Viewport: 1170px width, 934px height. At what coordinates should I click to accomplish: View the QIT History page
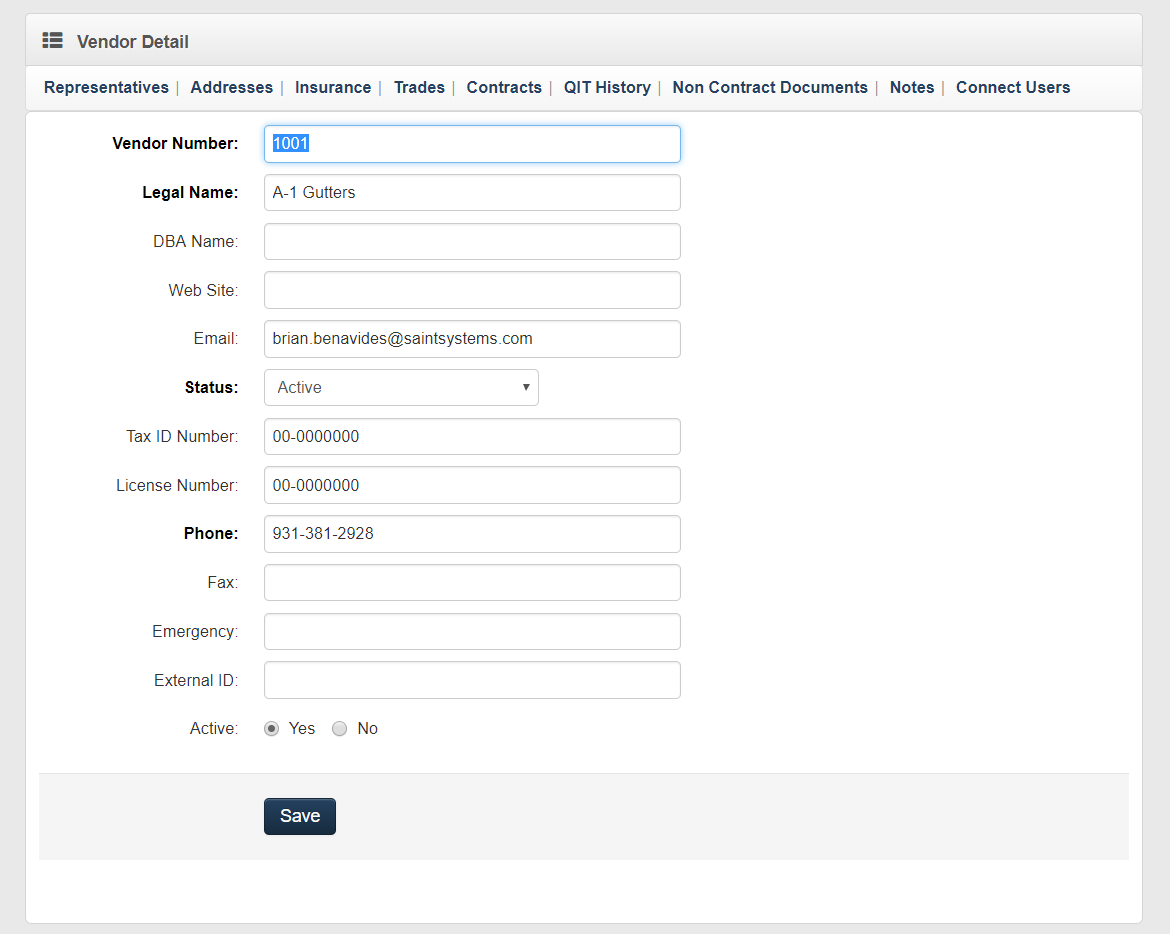(x=607, y=87)
